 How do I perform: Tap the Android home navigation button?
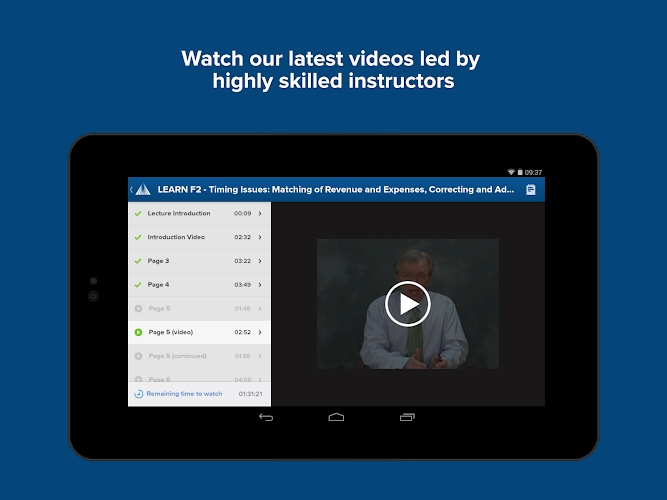336,417
